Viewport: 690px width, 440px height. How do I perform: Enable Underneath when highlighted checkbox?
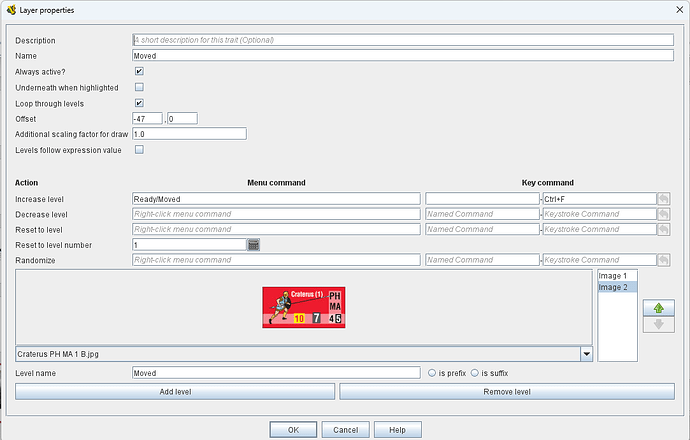[x=139, y=87]
